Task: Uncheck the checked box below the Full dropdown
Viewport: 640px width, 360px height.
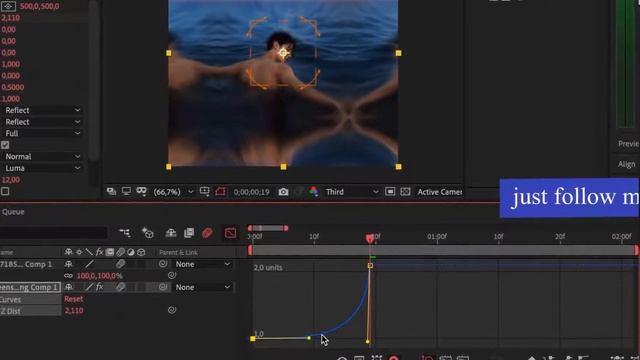Action: (x=5, y=145)
